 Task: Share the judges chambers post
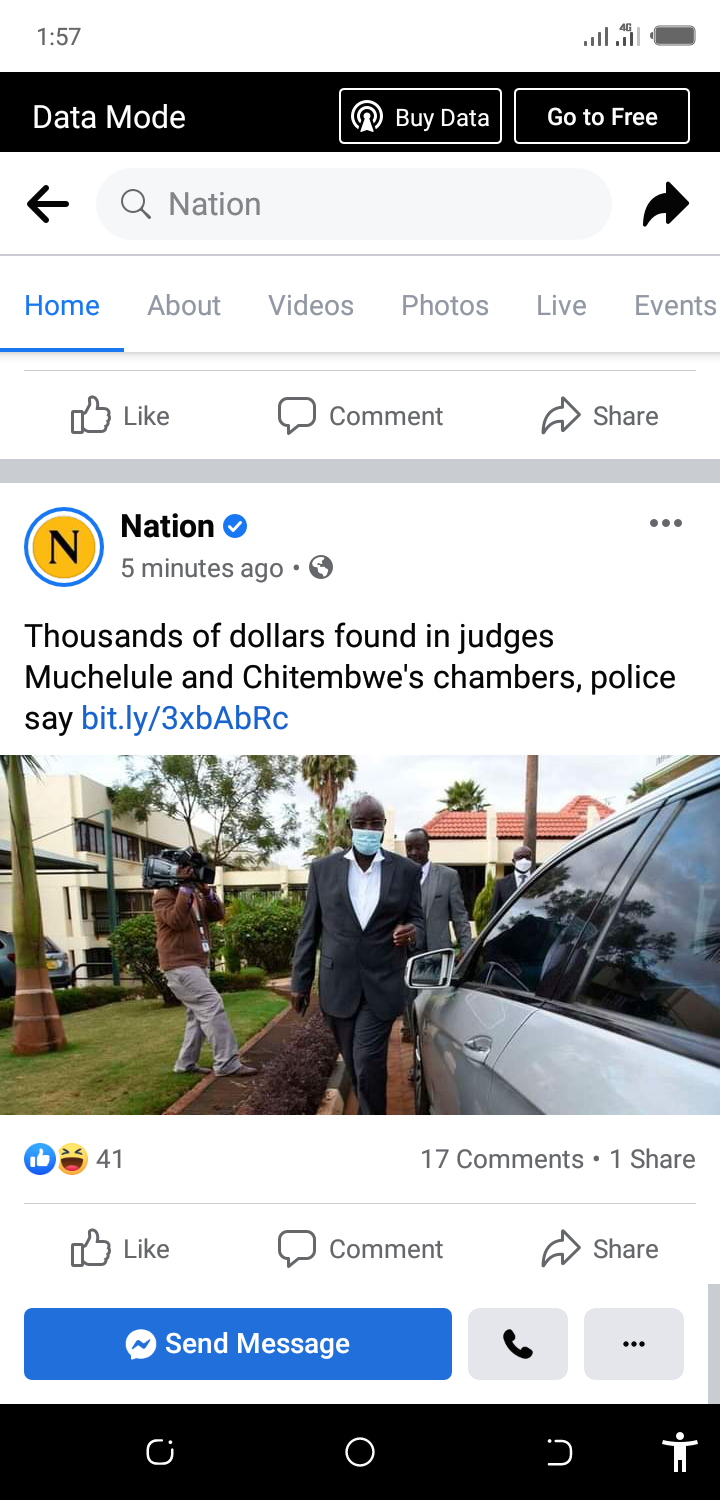(600, 1249)
